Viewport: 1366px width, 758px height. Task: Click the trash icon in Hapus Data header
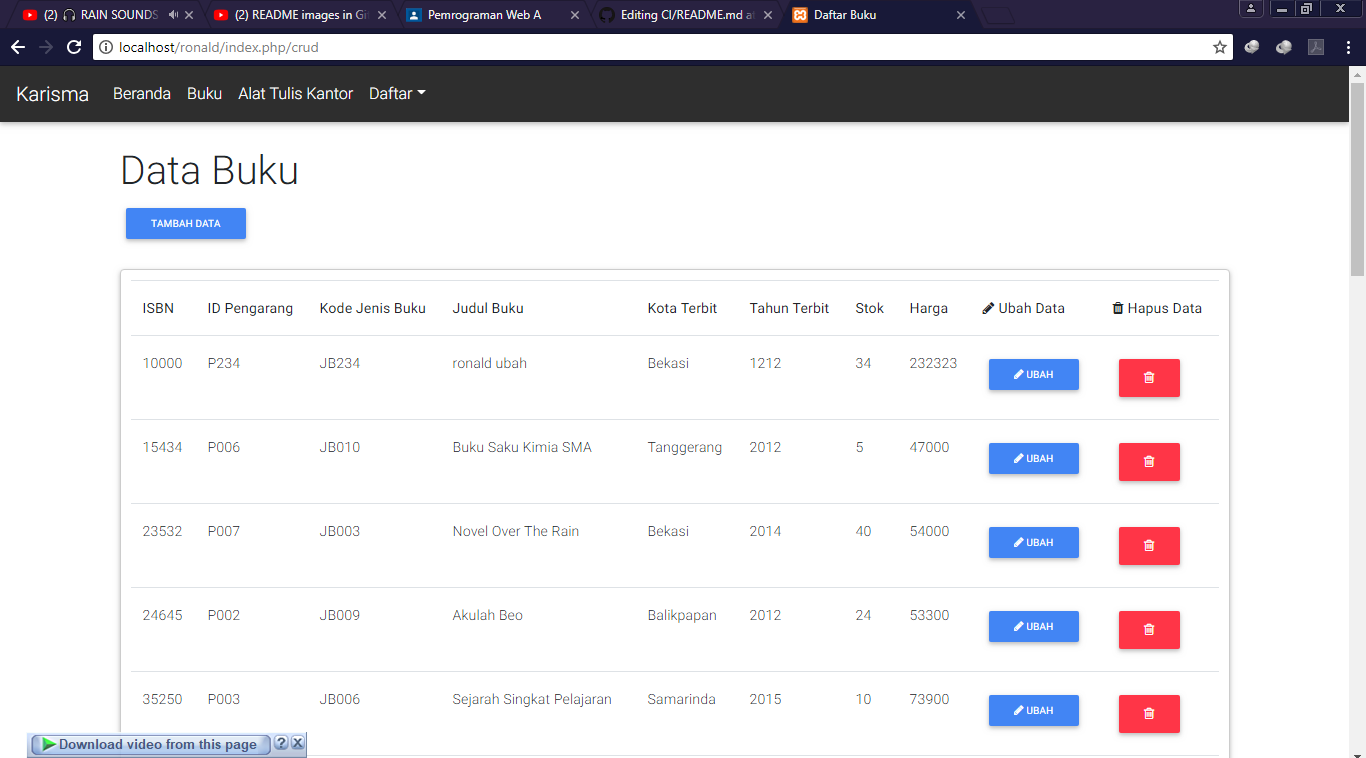[1117, 308]
